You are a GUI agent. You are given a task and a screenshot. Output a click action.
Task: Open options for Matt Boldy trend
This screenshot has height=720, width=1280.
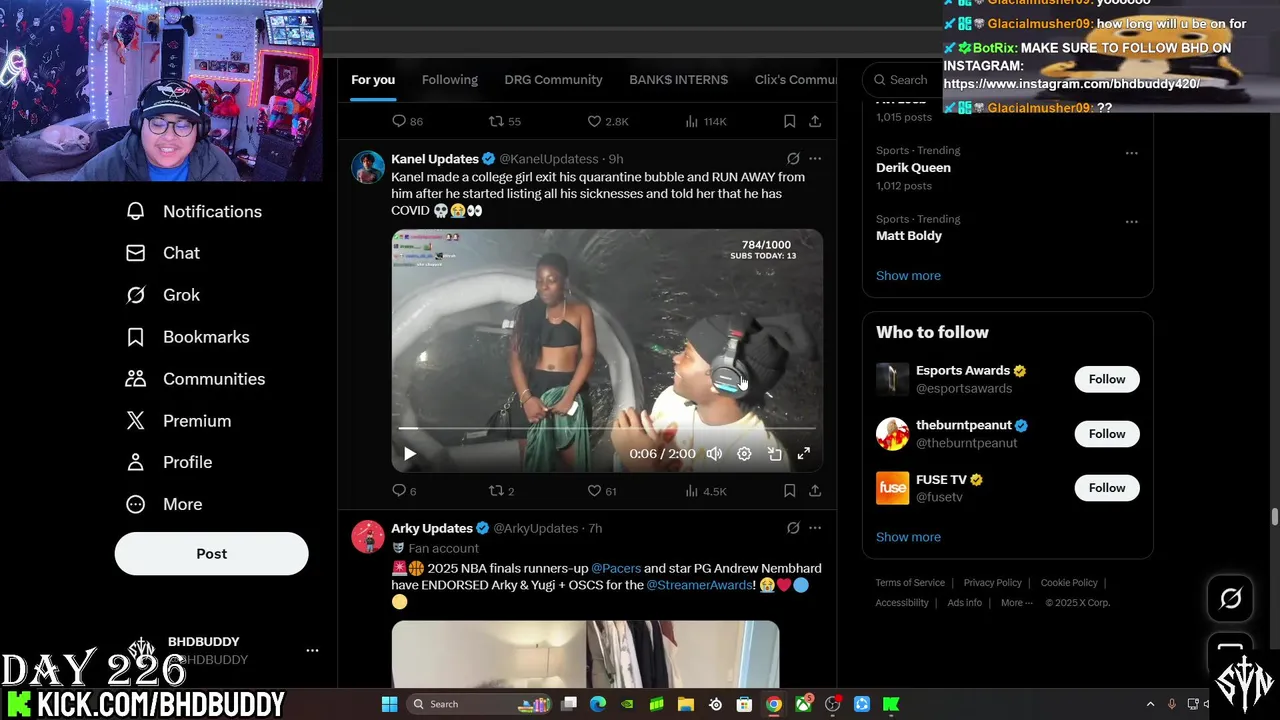[1131, 222]
